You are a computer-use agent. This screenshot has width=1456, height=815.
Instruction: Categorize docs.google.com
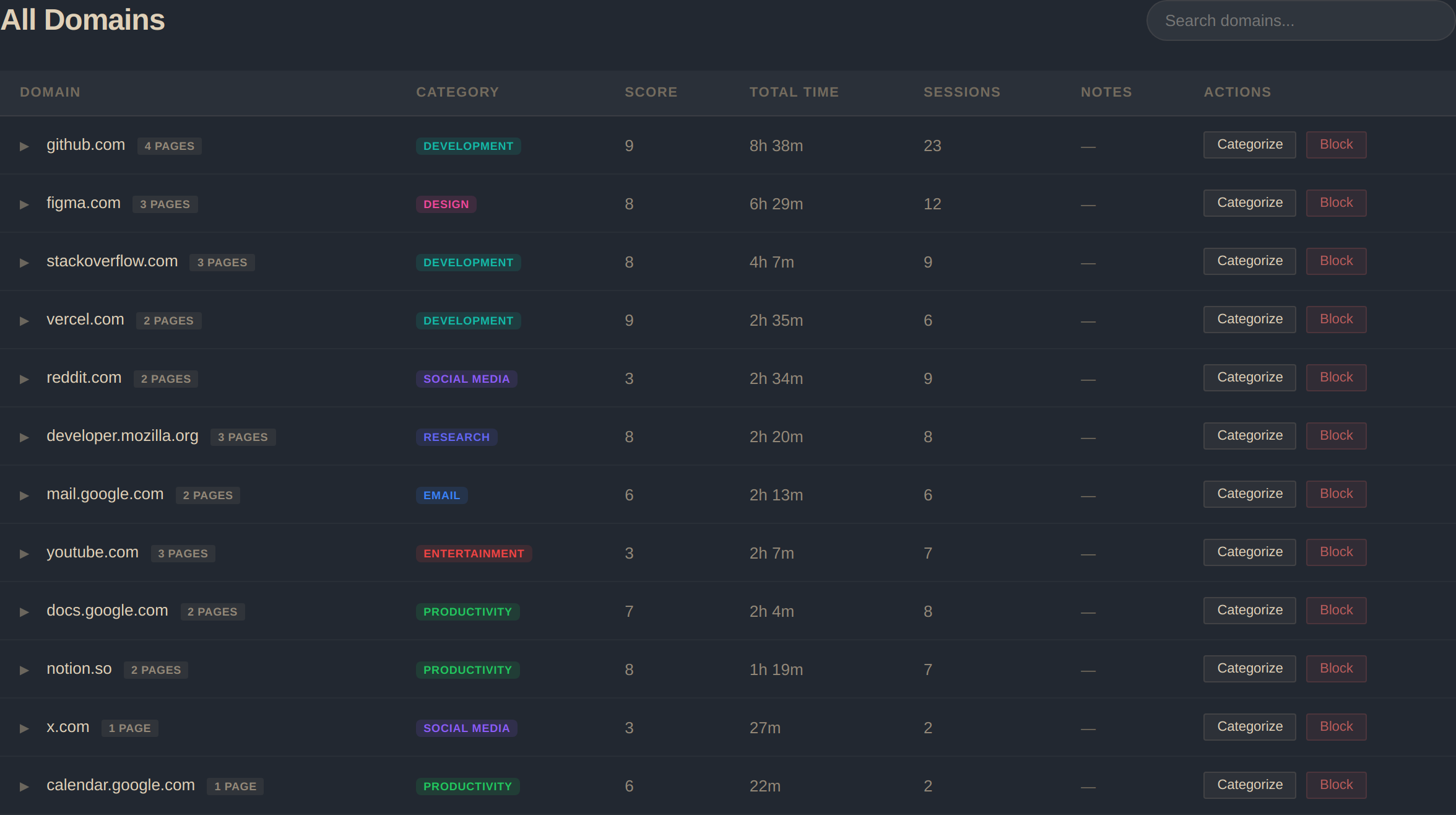point(1249,610)
